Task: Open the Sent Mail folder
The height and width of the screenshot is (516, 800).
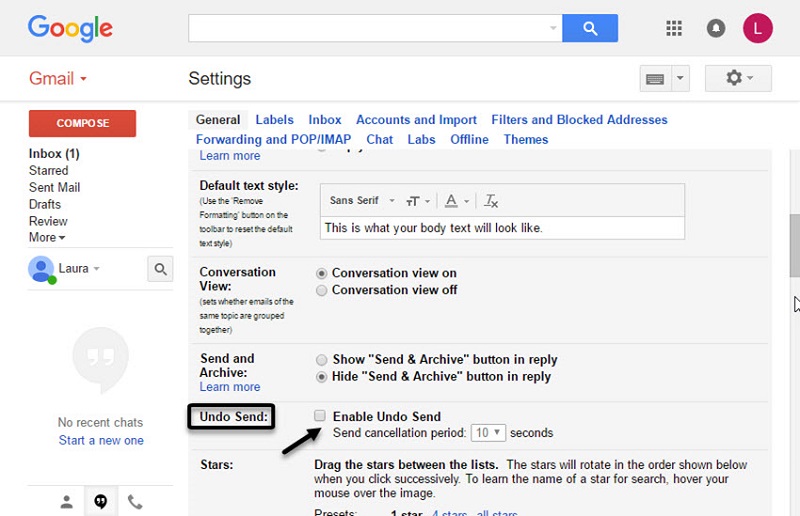Action: (55, 187)
